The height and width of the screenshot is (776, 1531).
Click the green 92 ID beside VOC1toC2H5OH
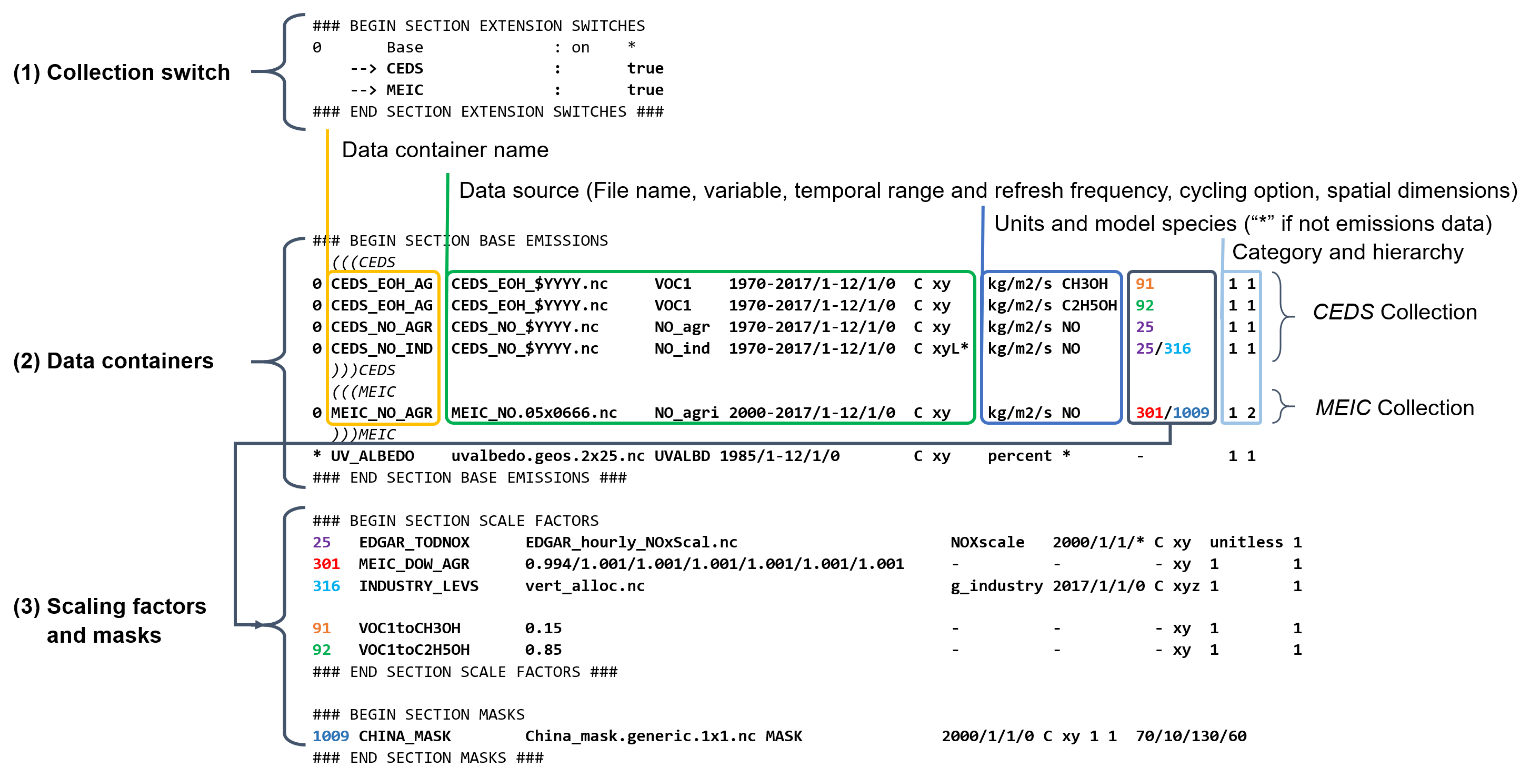click(x=321, y=650)
